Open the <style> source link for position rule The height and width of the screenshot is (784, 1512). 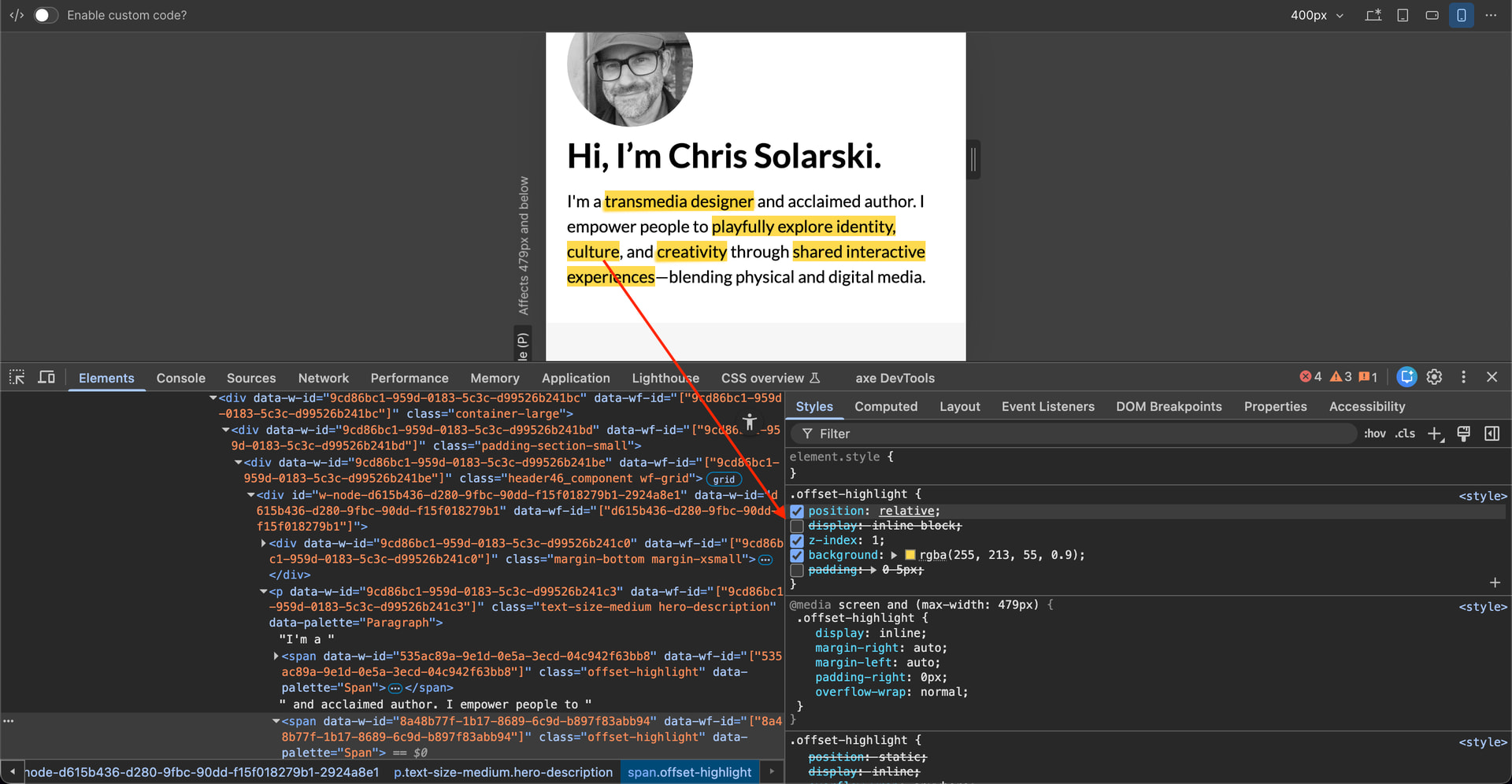[1483, 496]
